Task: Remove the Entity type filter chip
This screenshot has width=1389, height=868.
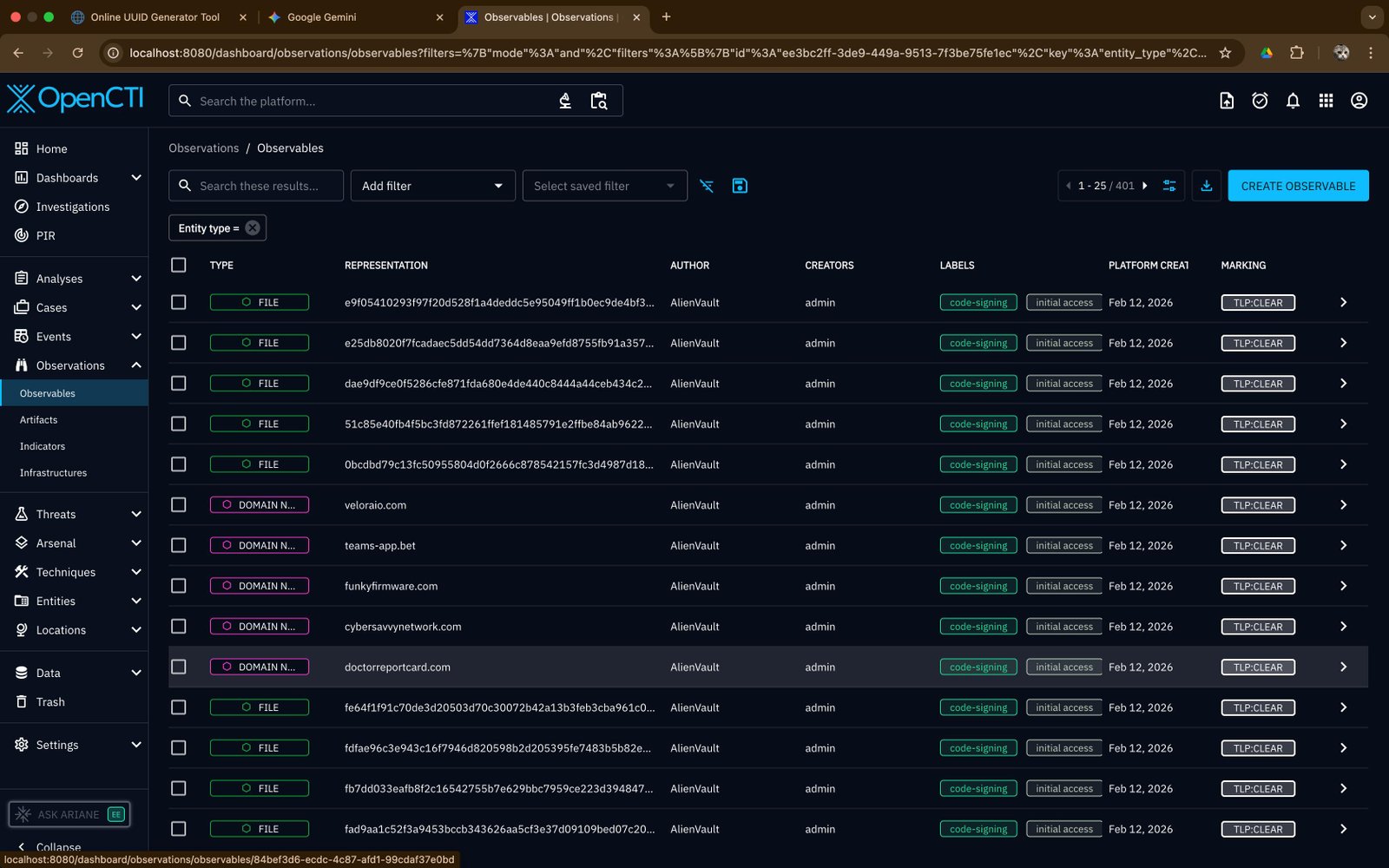Action: [x=253, y=228]
